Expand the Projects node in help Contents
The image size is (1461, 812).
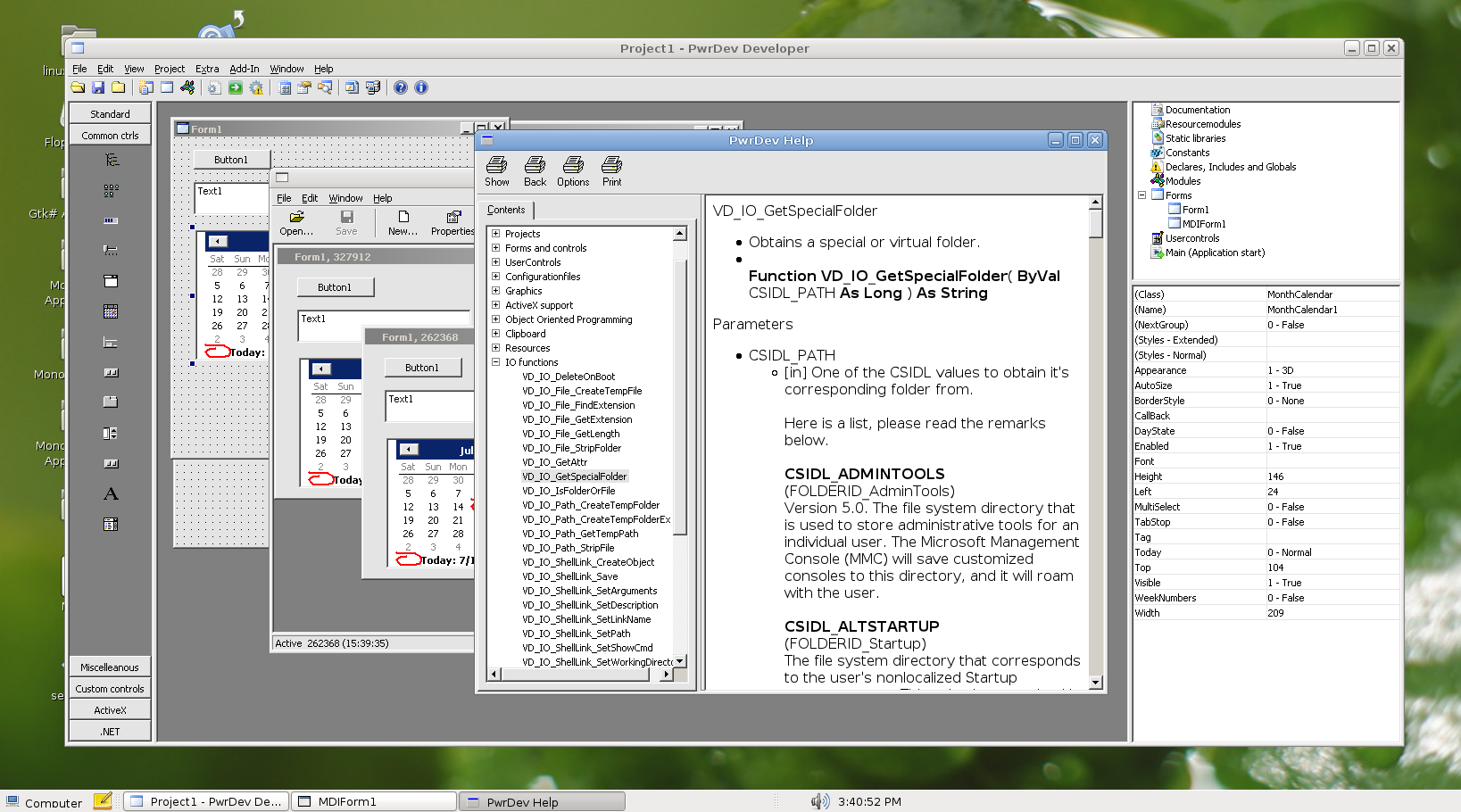click(x=495, y=234)
